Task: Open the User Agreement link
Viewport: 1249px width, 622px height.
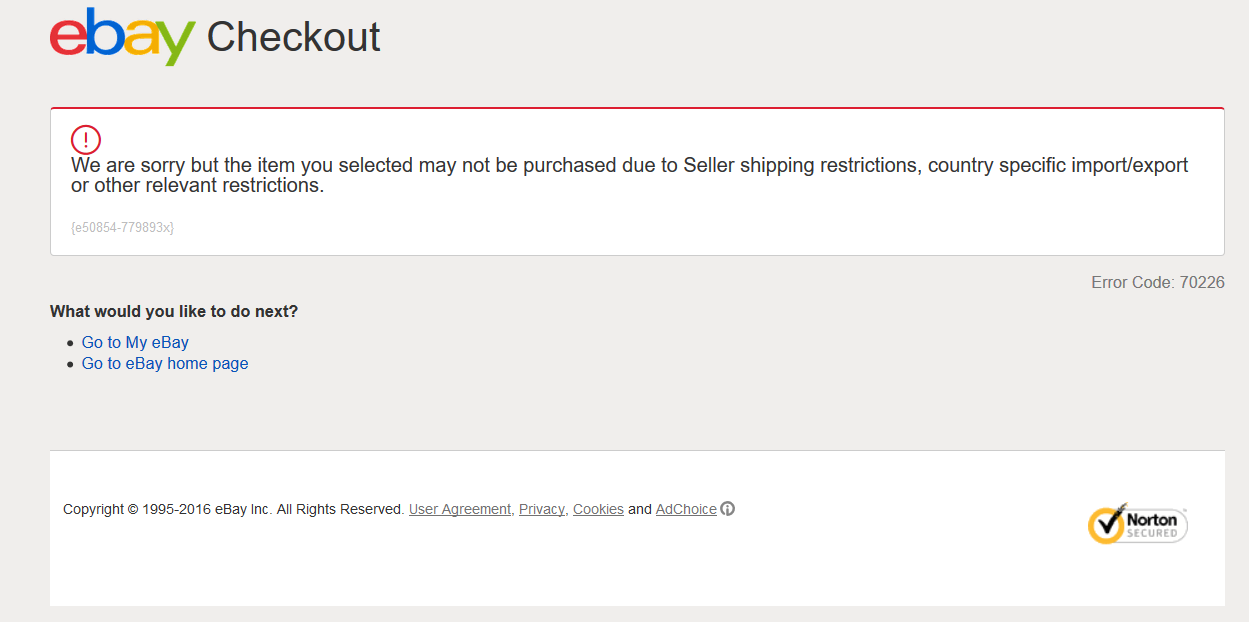Action: [x=459, y=509]
